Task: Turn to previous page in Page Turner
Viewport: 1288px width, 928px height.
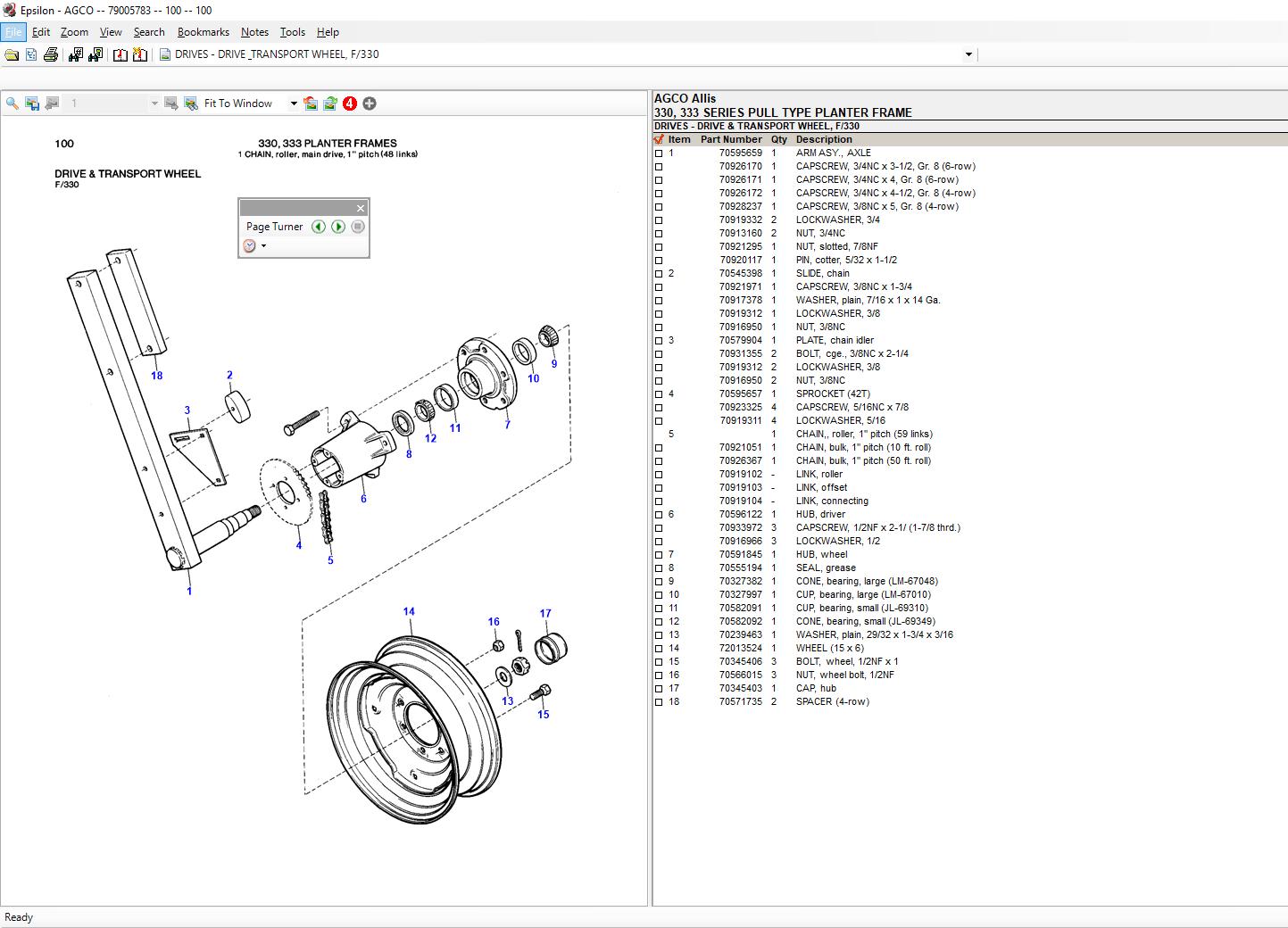Action: point(319,227)
